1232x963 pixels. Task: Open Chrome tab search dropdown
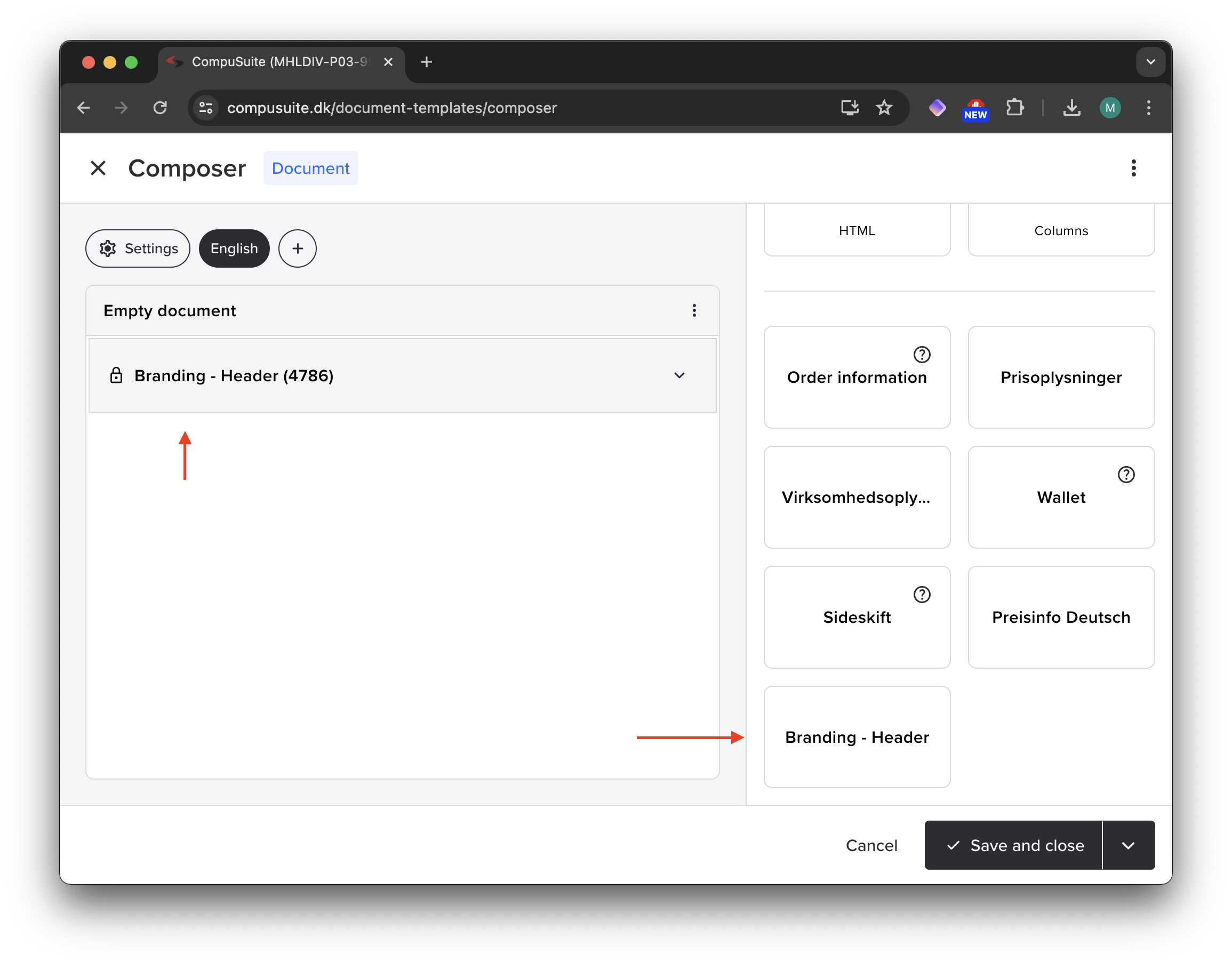pos(1150,61)
